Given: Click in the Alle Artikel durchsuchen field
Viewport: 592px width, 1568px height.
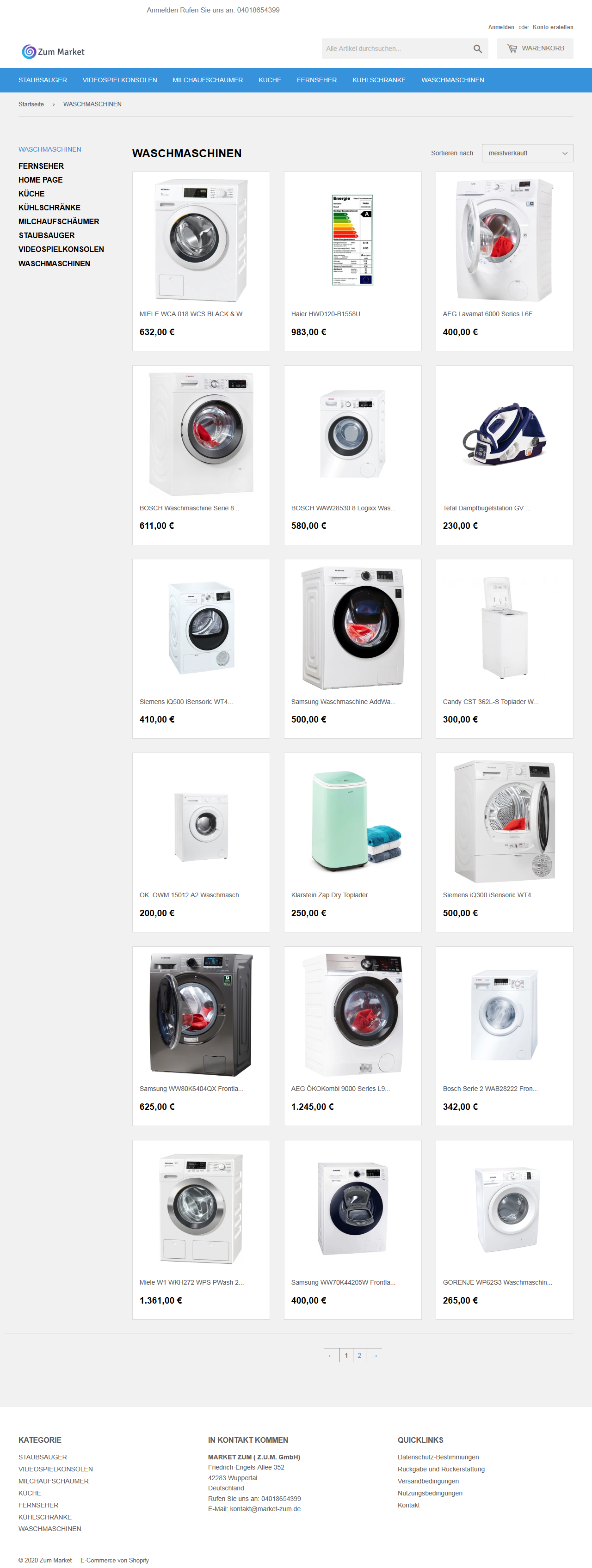Looking at the screenshot, I should 396,49.
